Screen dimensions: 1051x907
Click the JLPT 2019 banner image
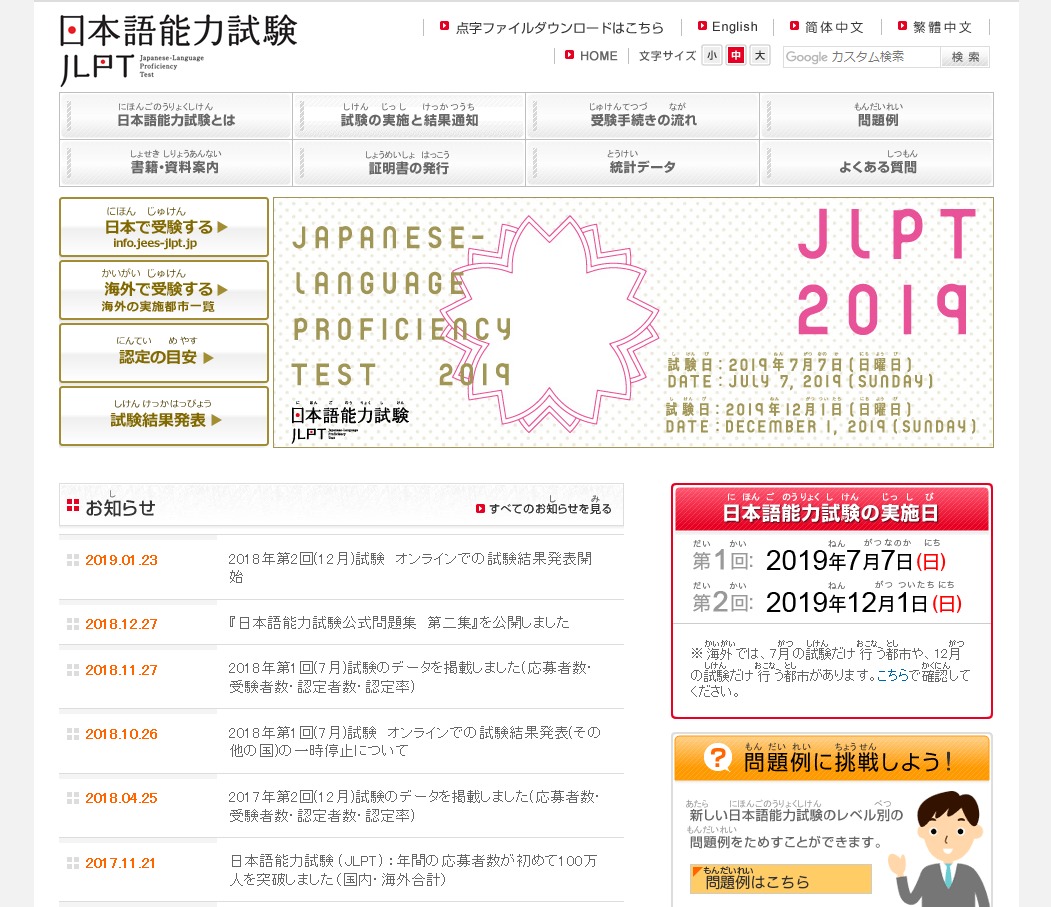633,322
